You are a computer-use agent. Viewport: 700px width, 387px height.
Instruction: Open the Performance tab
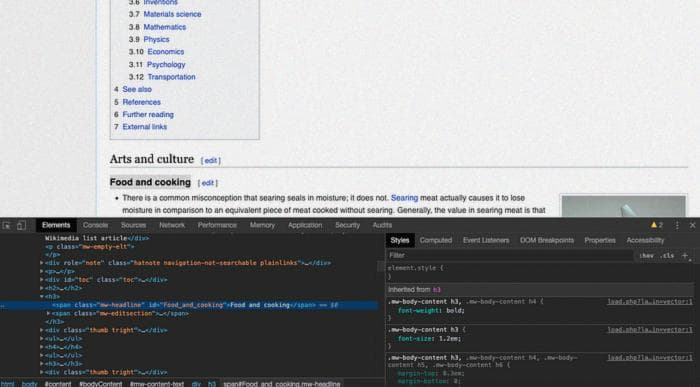tap(217, 225)
